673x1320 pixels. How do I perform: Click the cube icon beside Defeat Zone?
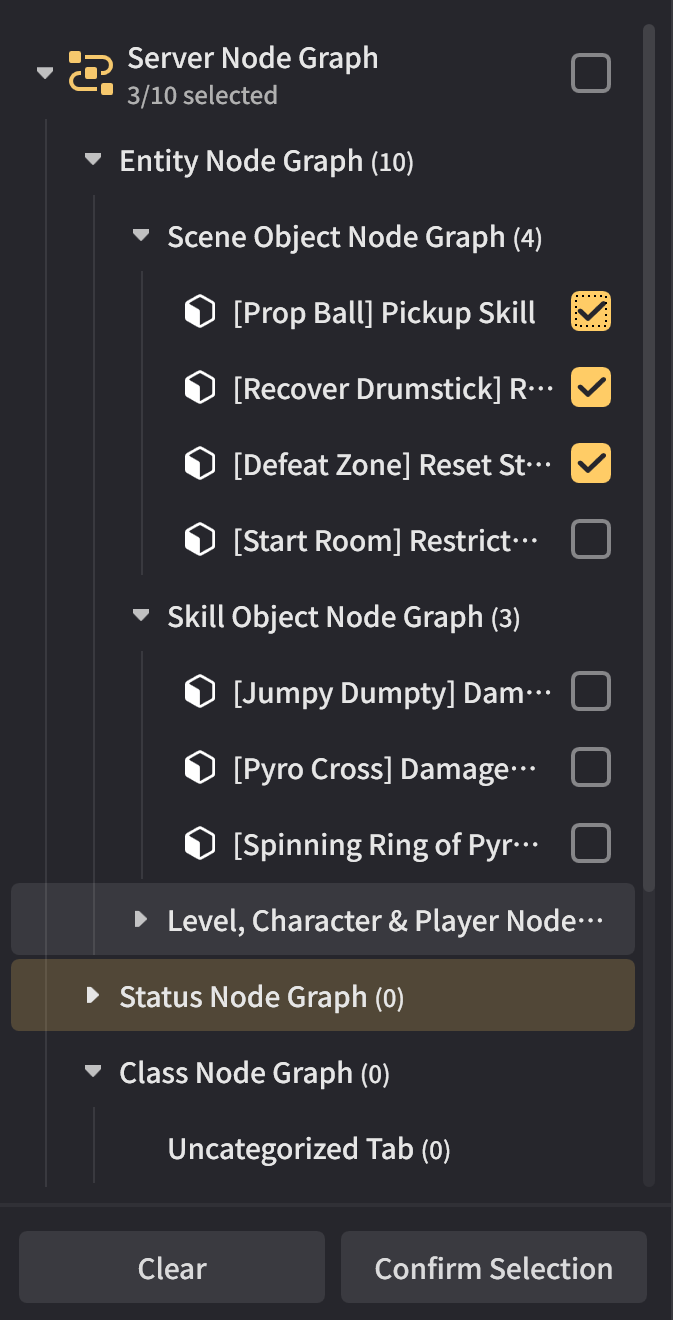[x=200, y=465]
